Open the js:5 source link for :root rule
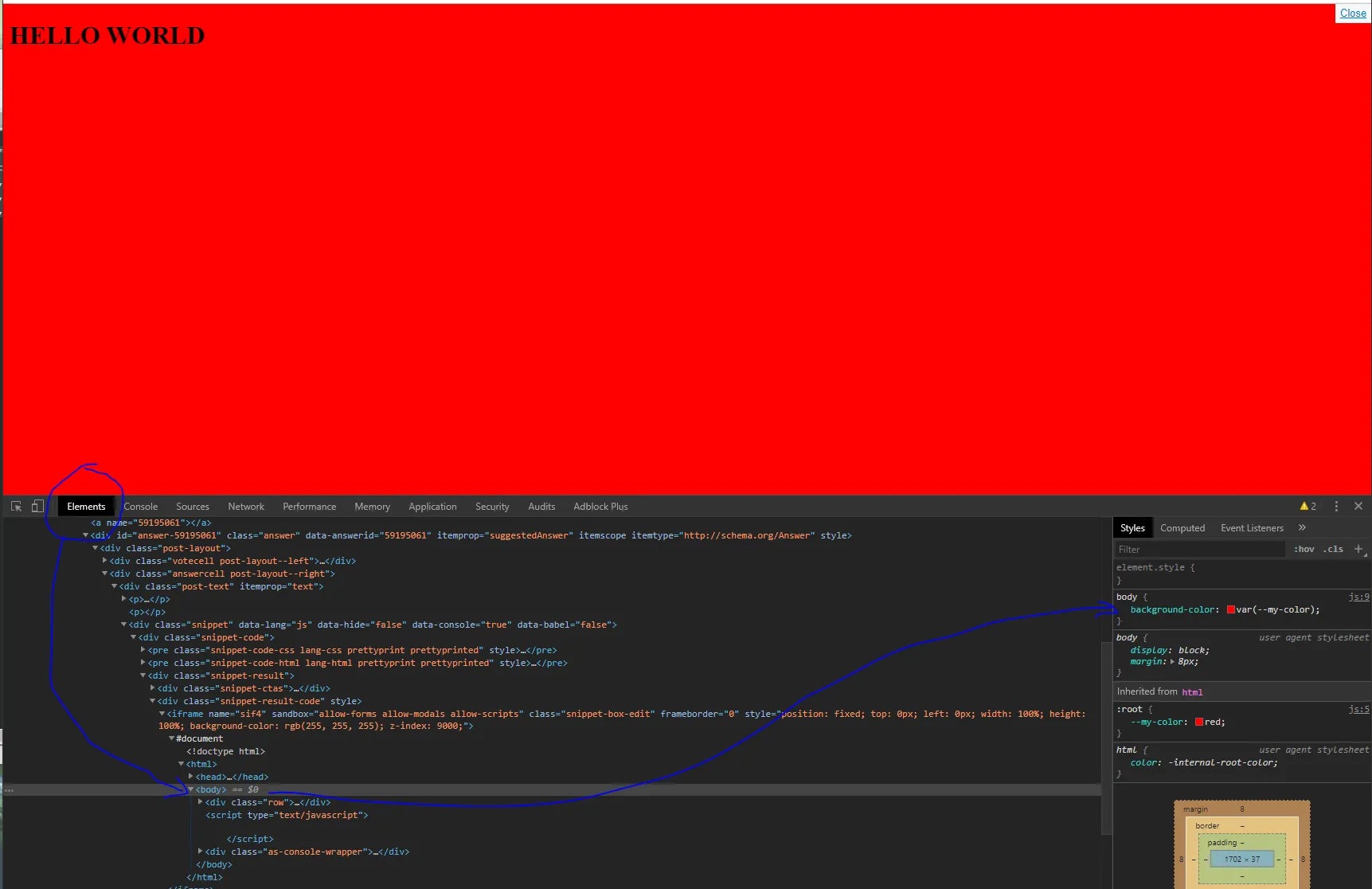1372x889 pixels. pyautogui.click(x=1358, y=709)
